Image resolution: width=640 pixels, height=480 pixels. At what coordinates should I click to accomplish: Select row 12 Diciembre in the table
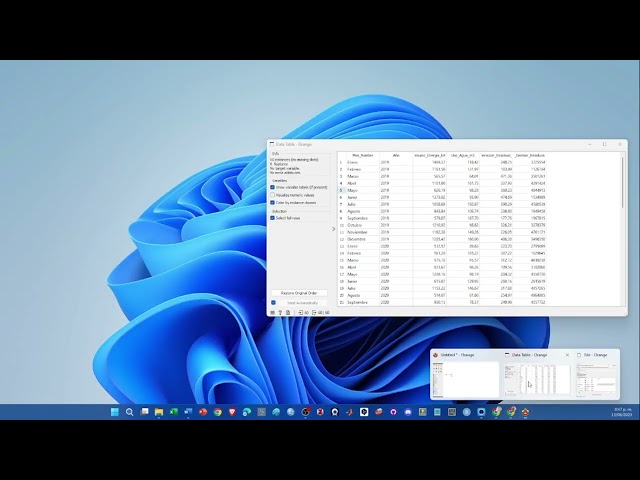tap(442, 239)
